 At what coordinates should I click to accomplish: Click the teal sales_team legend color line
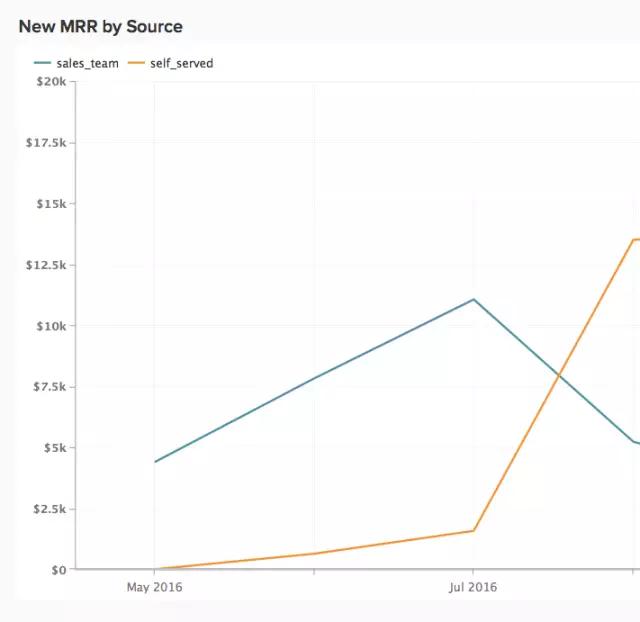tap(42, 63)
